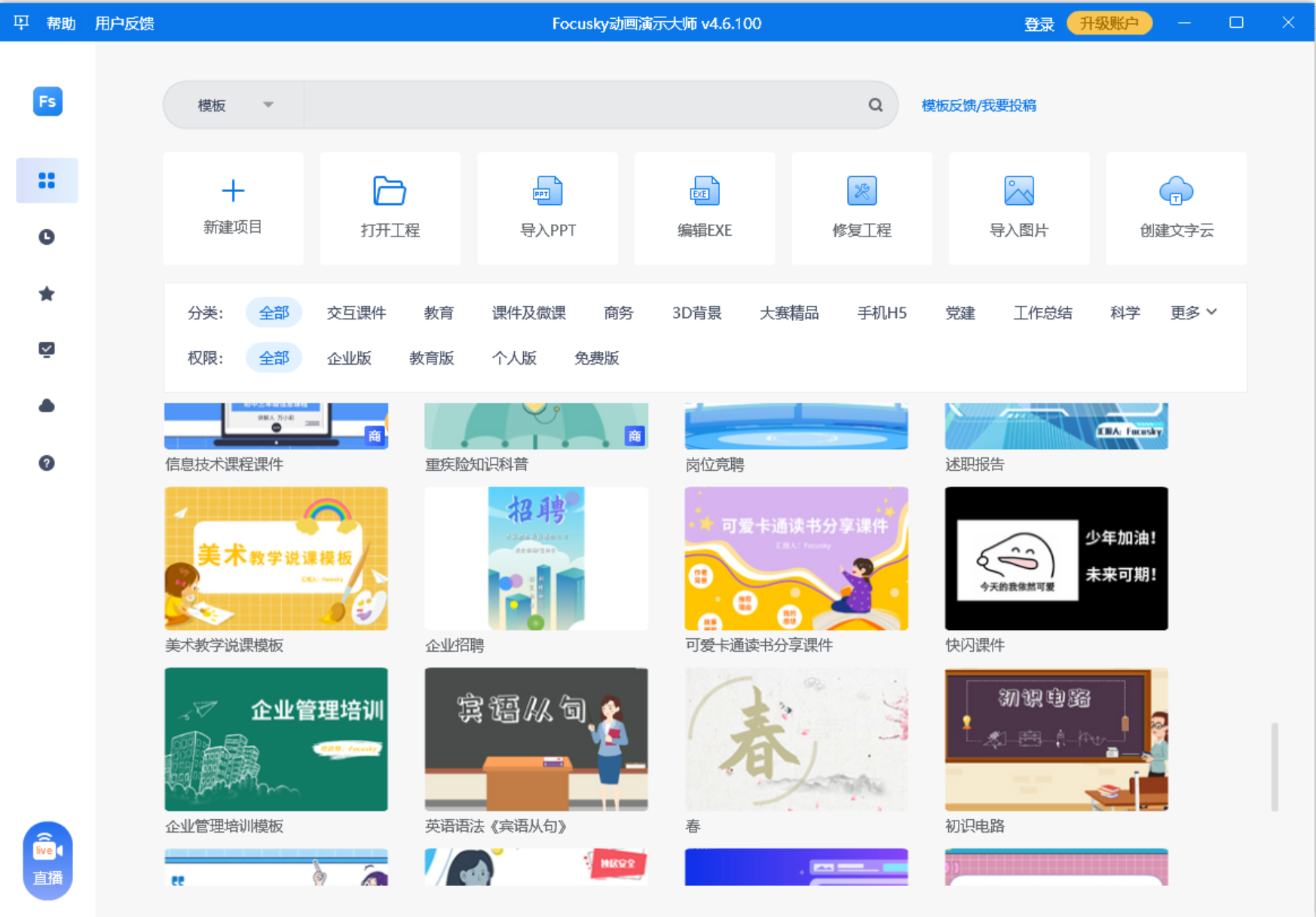The width and height of the screenshot is (1316, 917).
Task: Choose 编辑EXE to edit an EXE
Action: click(704, 208)
